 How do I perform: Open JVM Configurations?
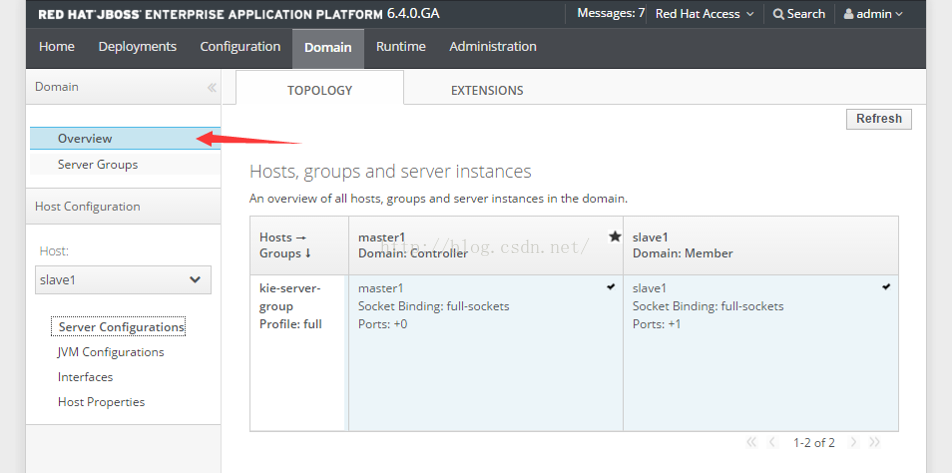[110, 352]
